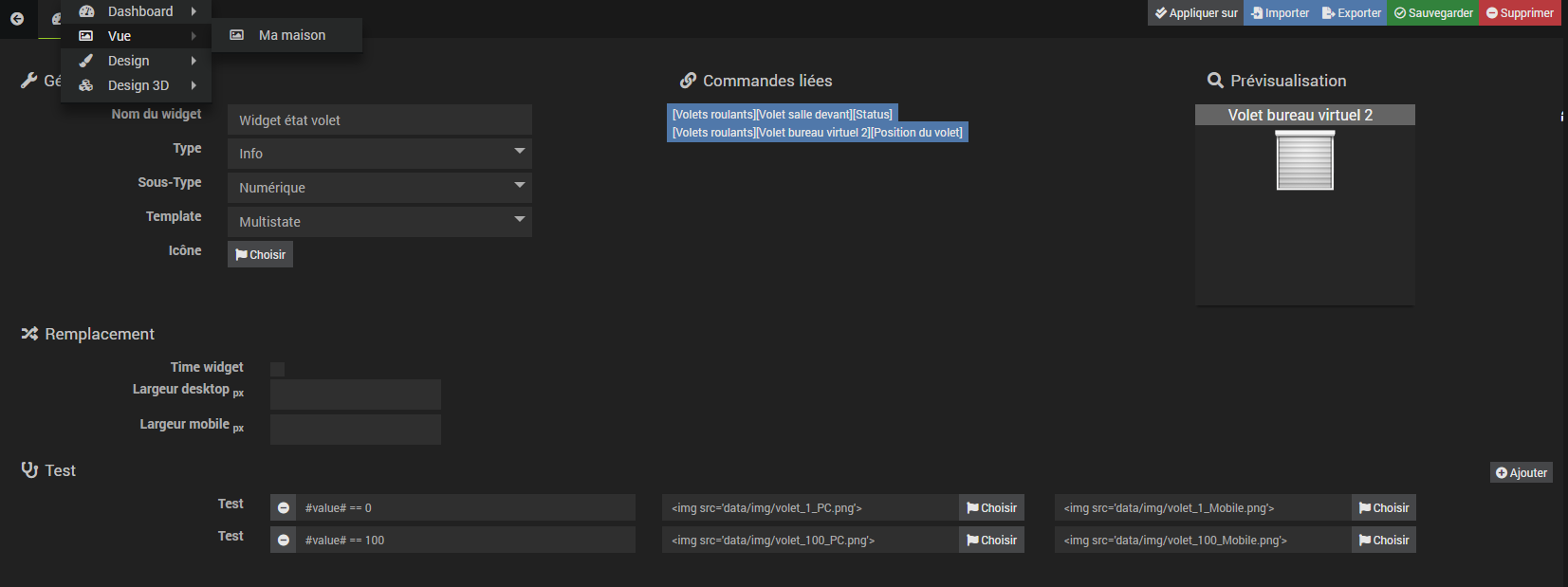Choose image for volet_100_Mobile field
The height and width of the screenshot is (587, 1568).
coord(1383,541)
